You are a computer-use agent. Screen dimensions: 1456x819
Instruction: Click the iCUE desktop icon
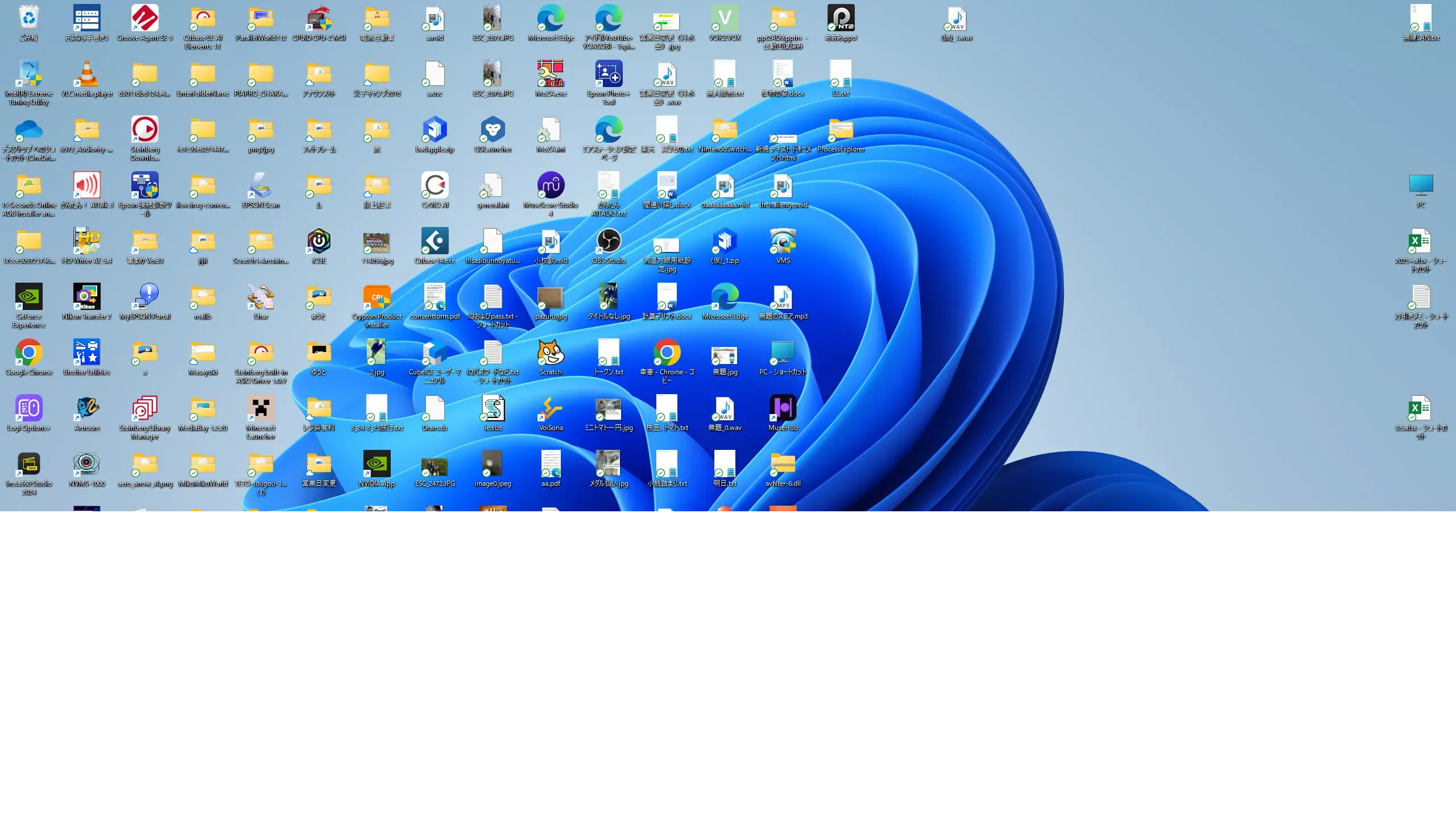tap(318, 241)
